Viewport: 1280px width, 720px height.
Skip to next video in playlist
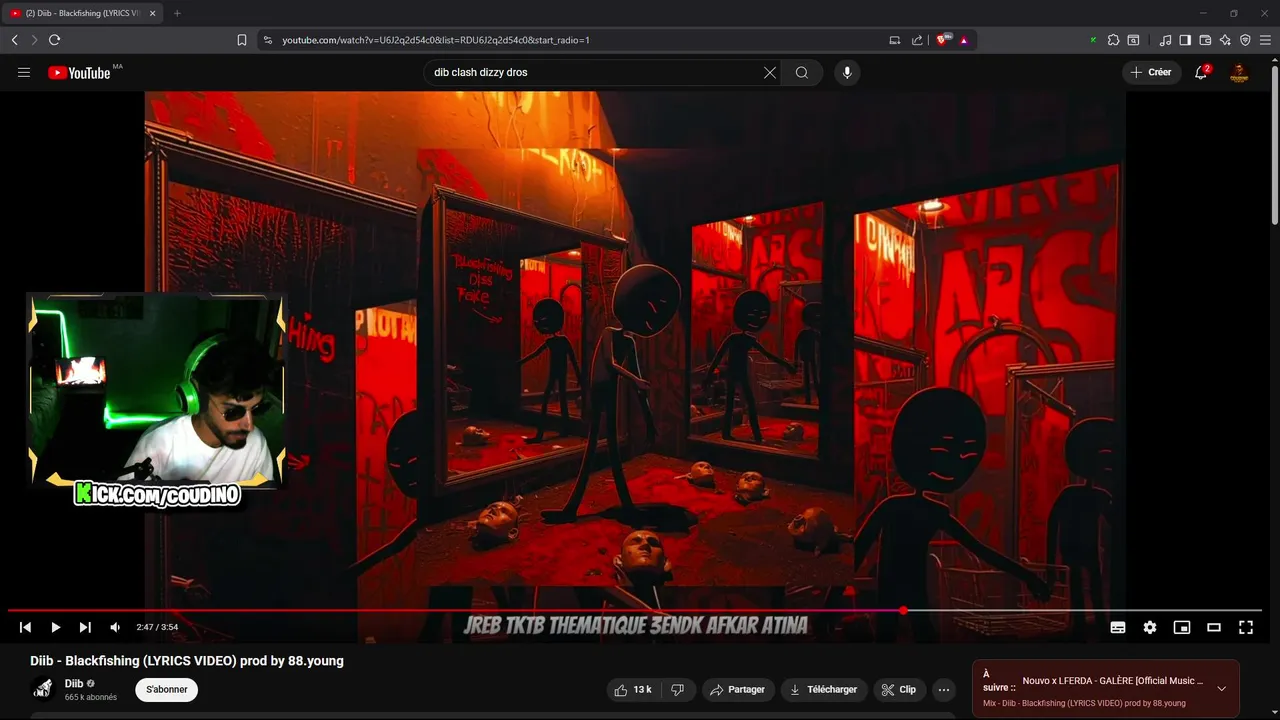coord(85,627)
